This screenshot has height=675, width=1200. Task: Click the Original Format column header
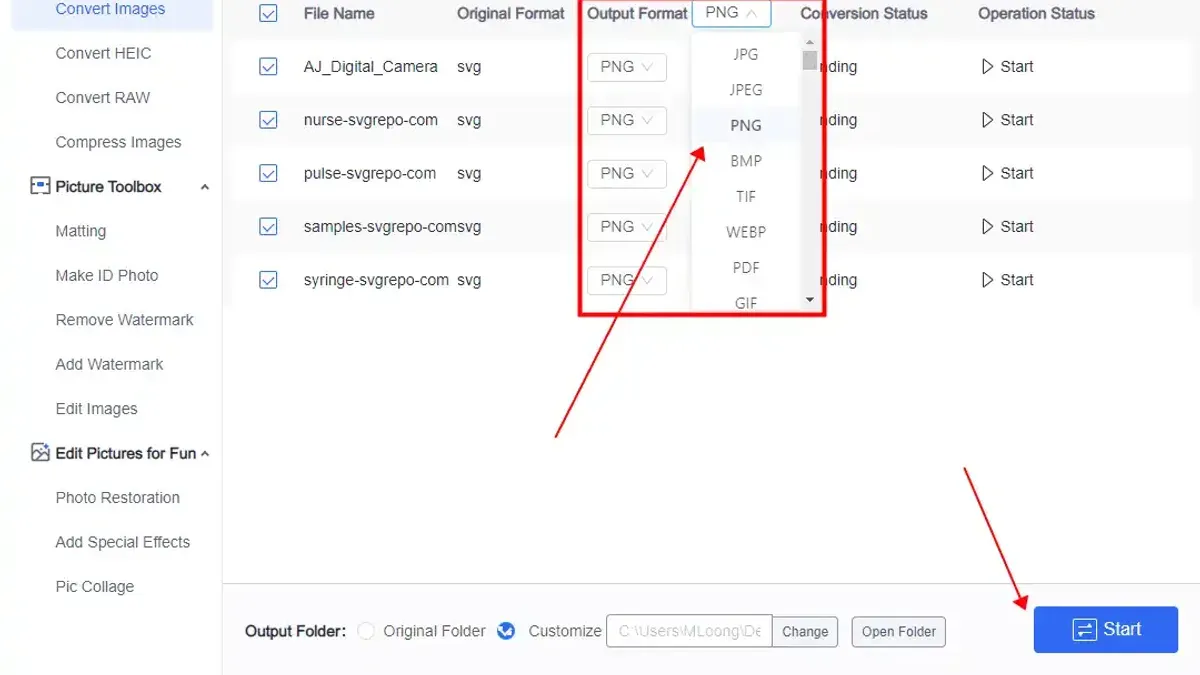(511, 14)
